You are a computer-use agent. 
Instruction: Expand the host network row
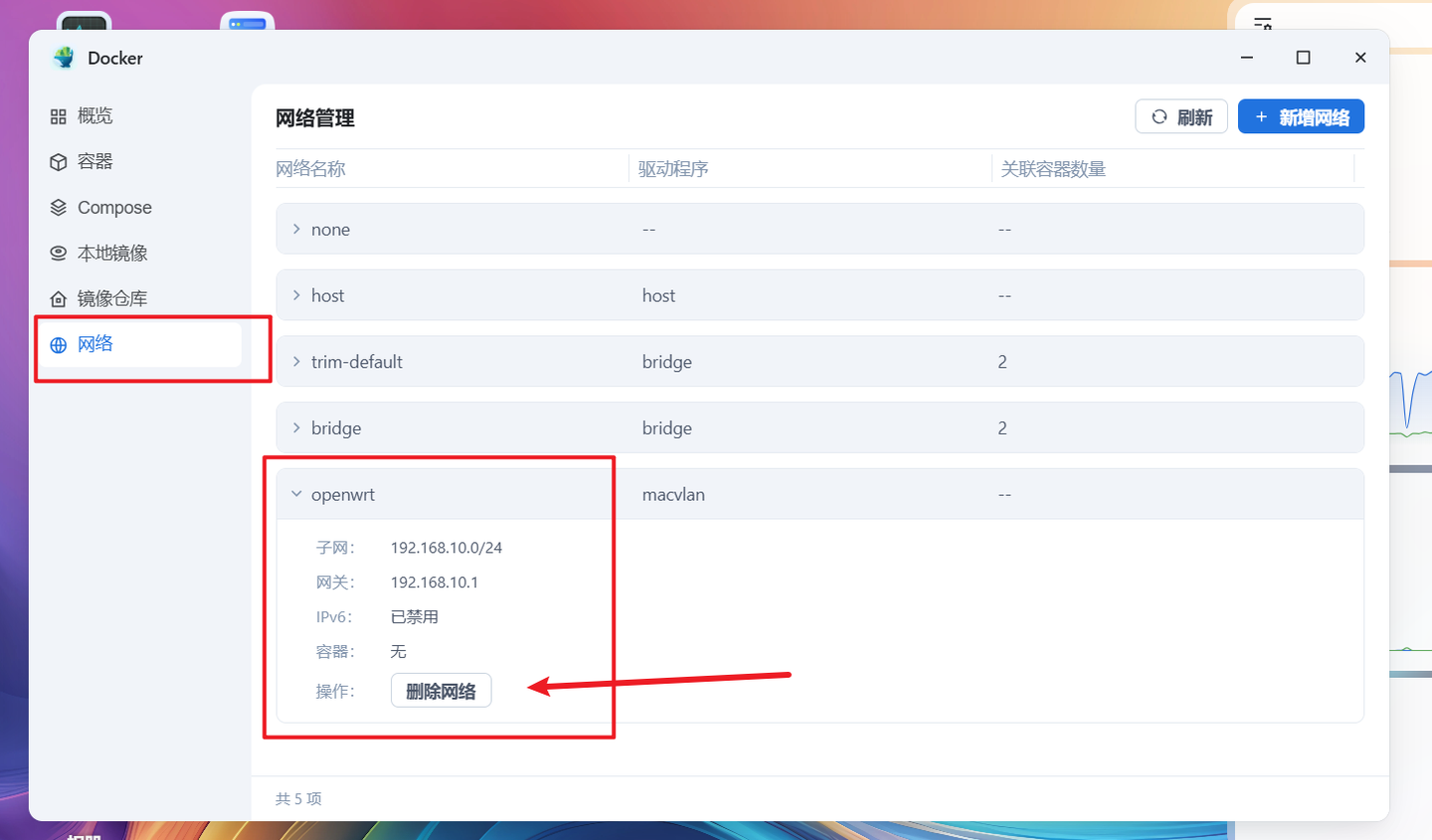pos(295,295)
